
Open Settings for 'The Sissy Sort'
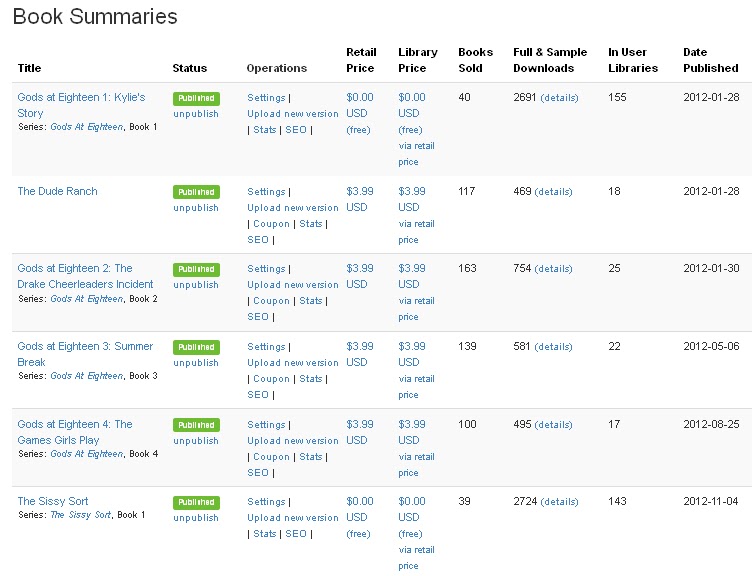click(266, 502)
